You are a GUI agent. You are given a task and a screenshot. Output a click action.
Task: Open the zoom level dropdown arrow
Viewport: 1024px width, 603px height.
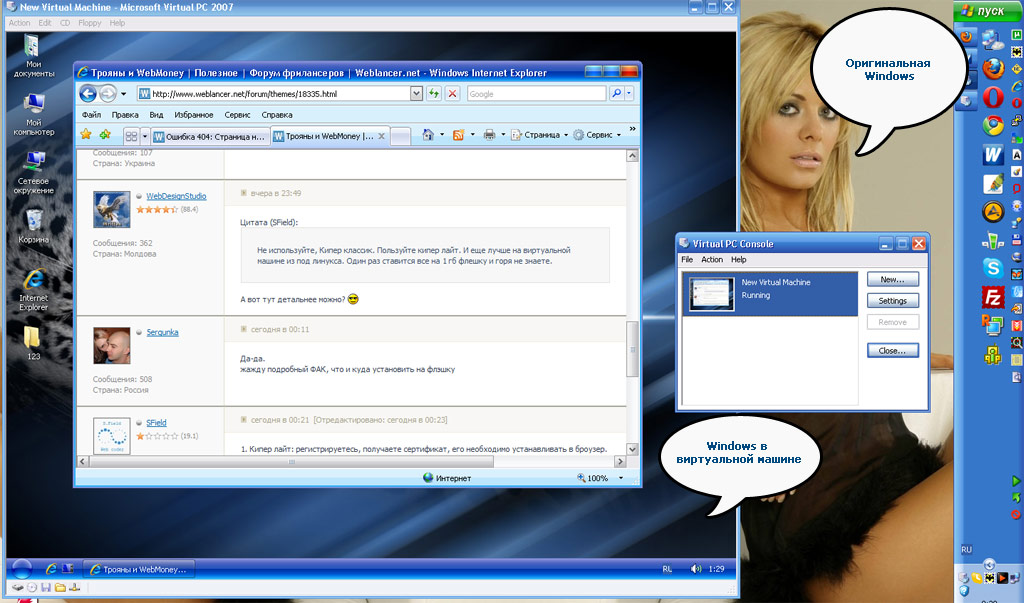(620, 478)
